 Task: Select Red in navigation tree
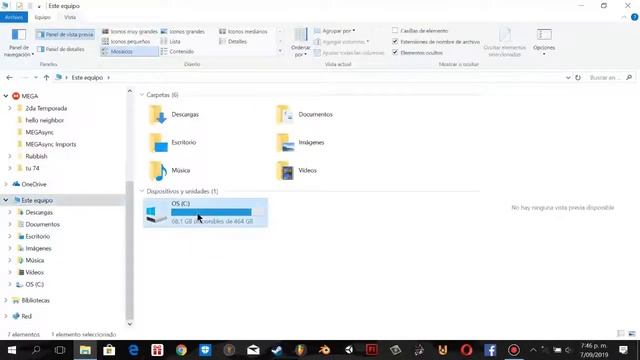pos(26,316)
